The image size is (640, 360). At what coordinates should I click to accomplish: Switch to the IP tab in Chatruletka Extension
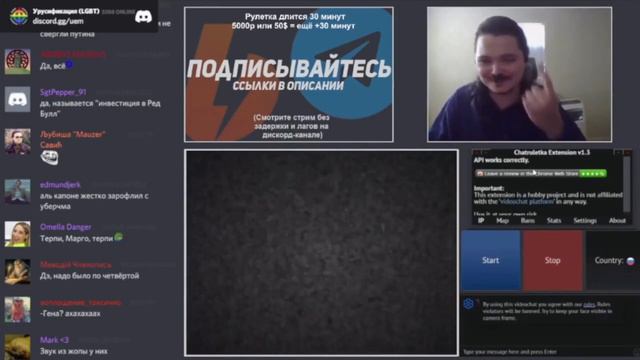tap(481, 220)
